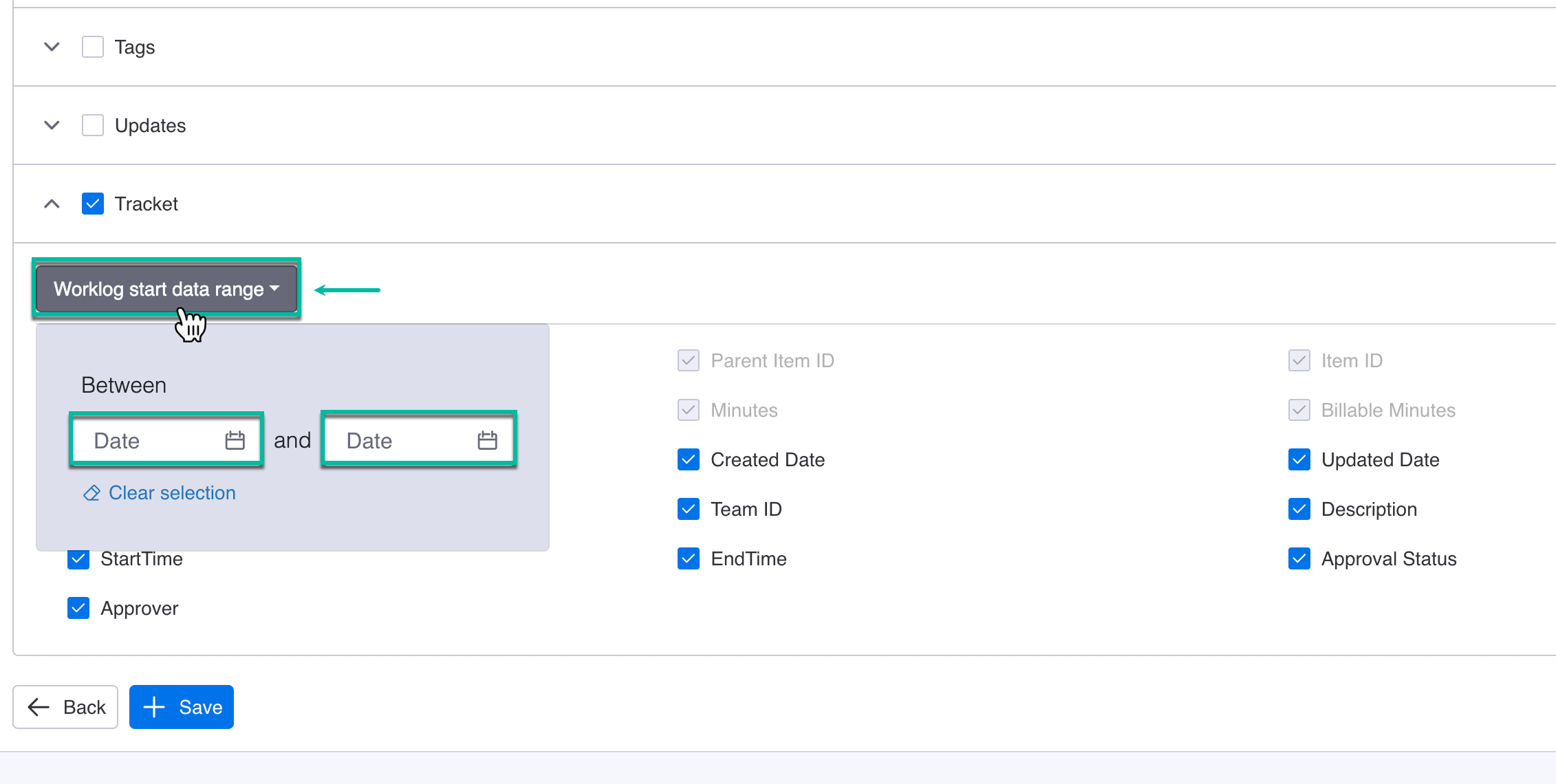Uncheck the Approver checkbox

(78, 608)
